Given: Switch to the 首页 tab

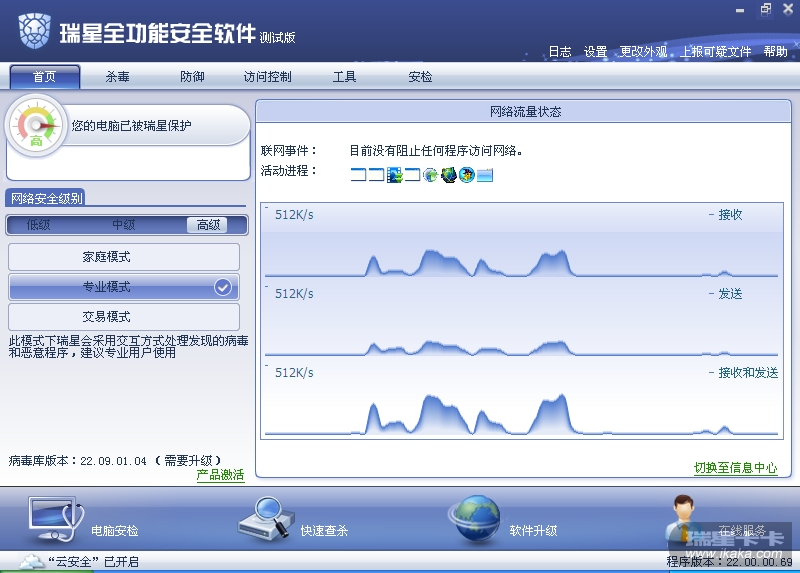Looking at the screenshot, I should point(45,77).
